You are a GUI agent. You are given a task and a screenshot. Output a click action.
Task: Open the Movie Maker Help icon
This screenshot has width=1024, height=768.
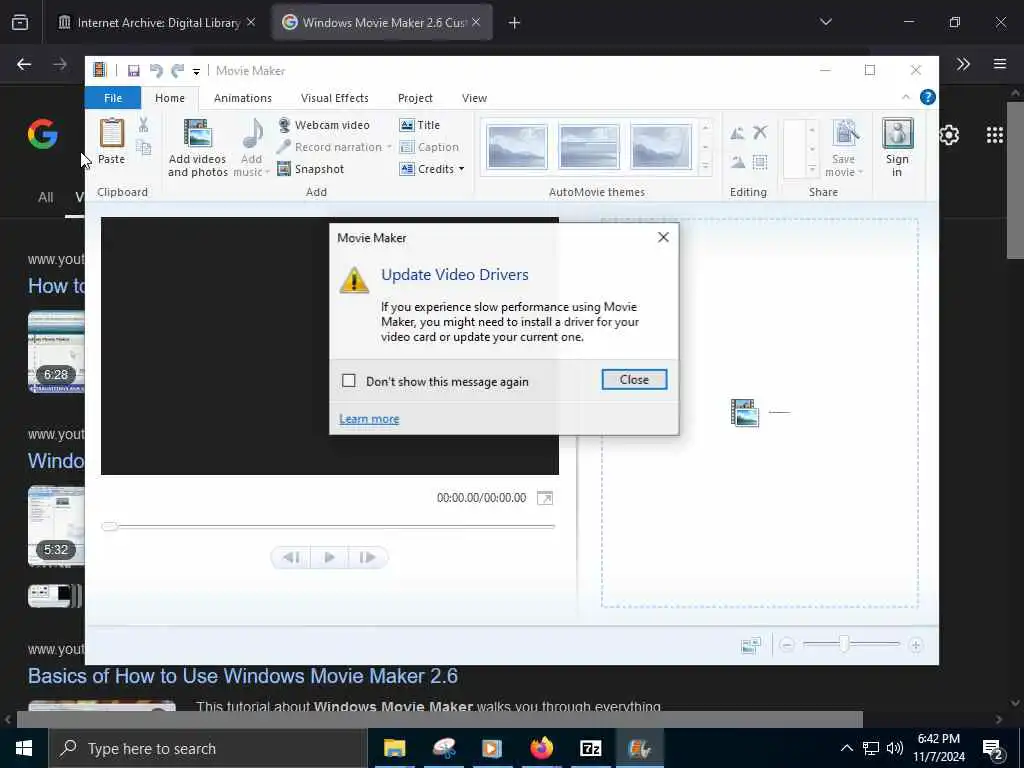tap(927, 97)
